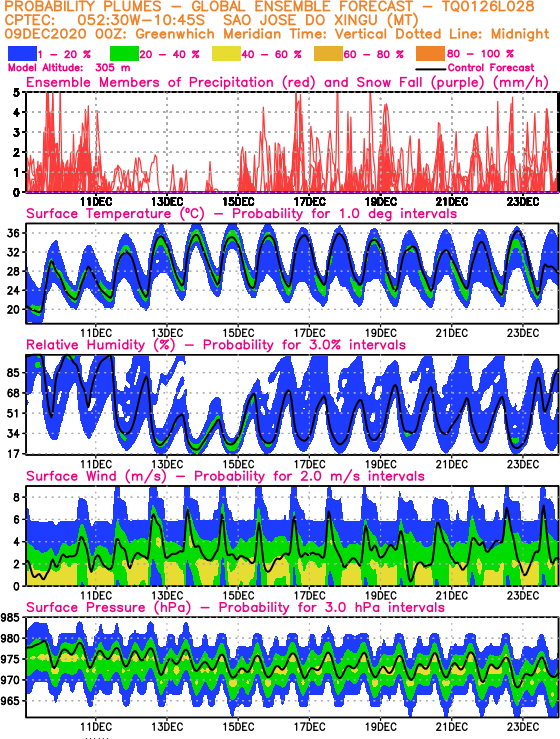Click the yellow 40 - 60 % legend swatch
This screenshot has width=560, height=739.
pos(226,53)
